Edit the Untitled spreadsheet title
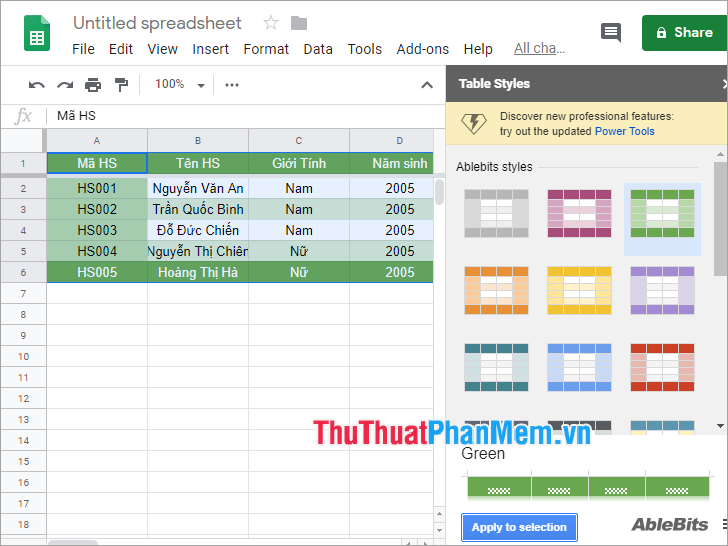The width and height of the screenshot is (728, 546). coord(157,23)
